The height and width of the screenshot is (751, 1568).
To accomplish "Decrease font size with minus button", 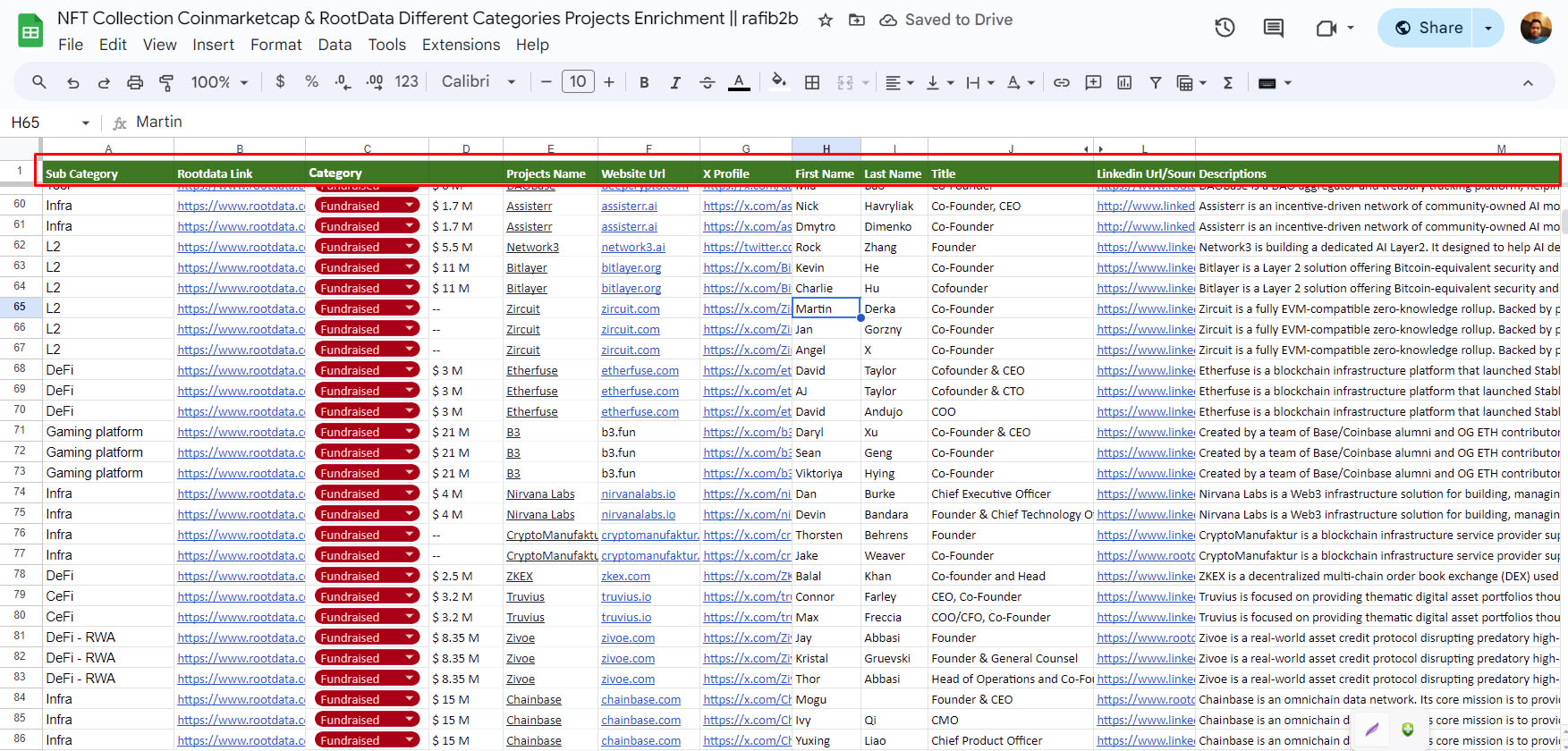I will tap(547, 82).
